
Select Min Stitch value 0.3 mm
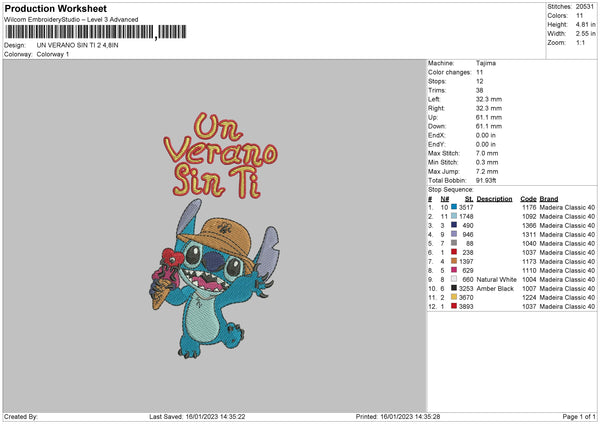(x=487, y=162)
